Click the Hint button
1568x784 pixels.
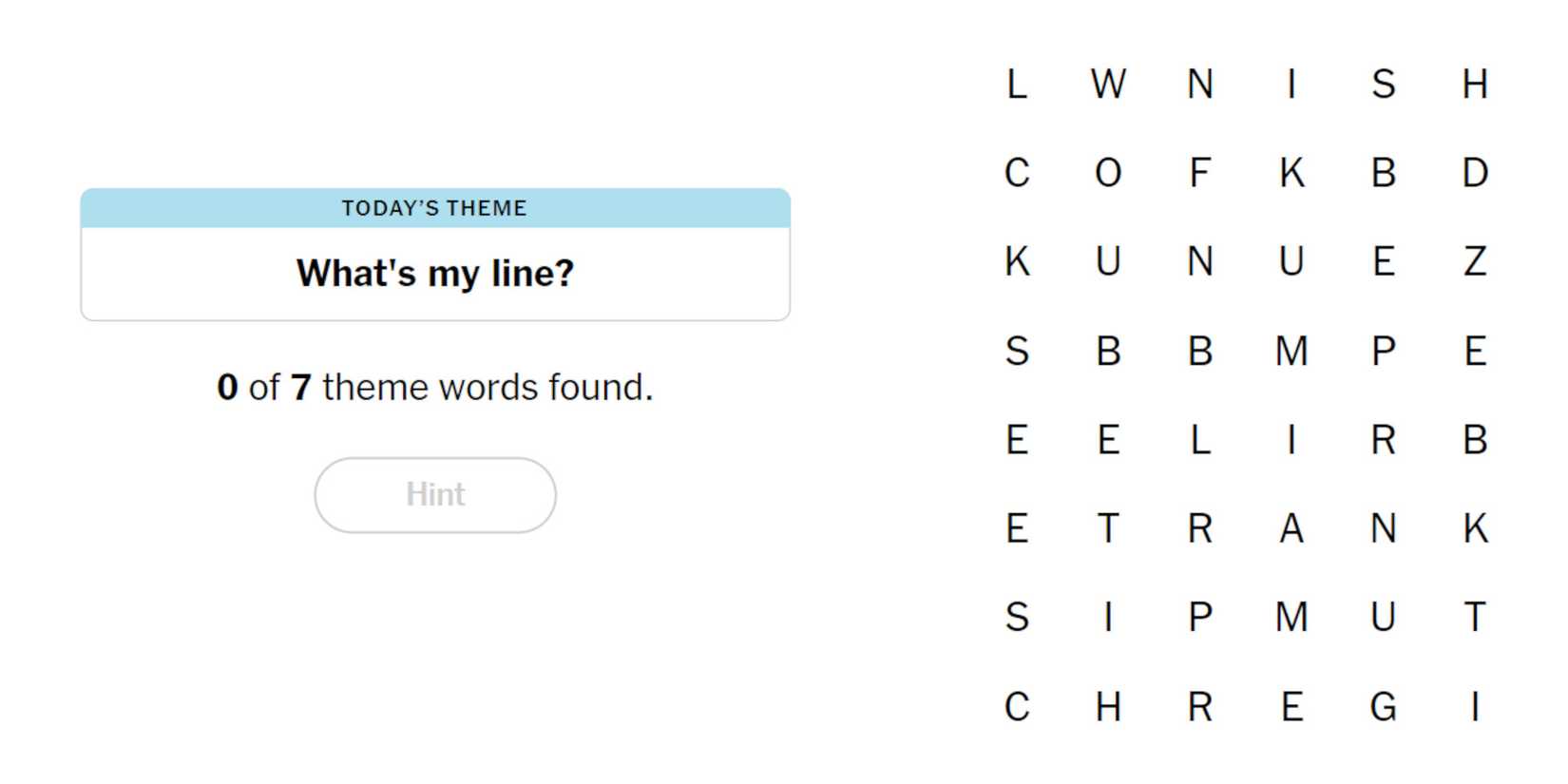pos(435,495)
